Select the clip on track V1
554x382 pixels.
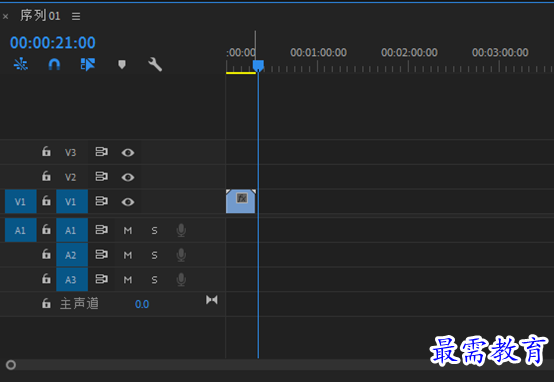click(241, 201)
